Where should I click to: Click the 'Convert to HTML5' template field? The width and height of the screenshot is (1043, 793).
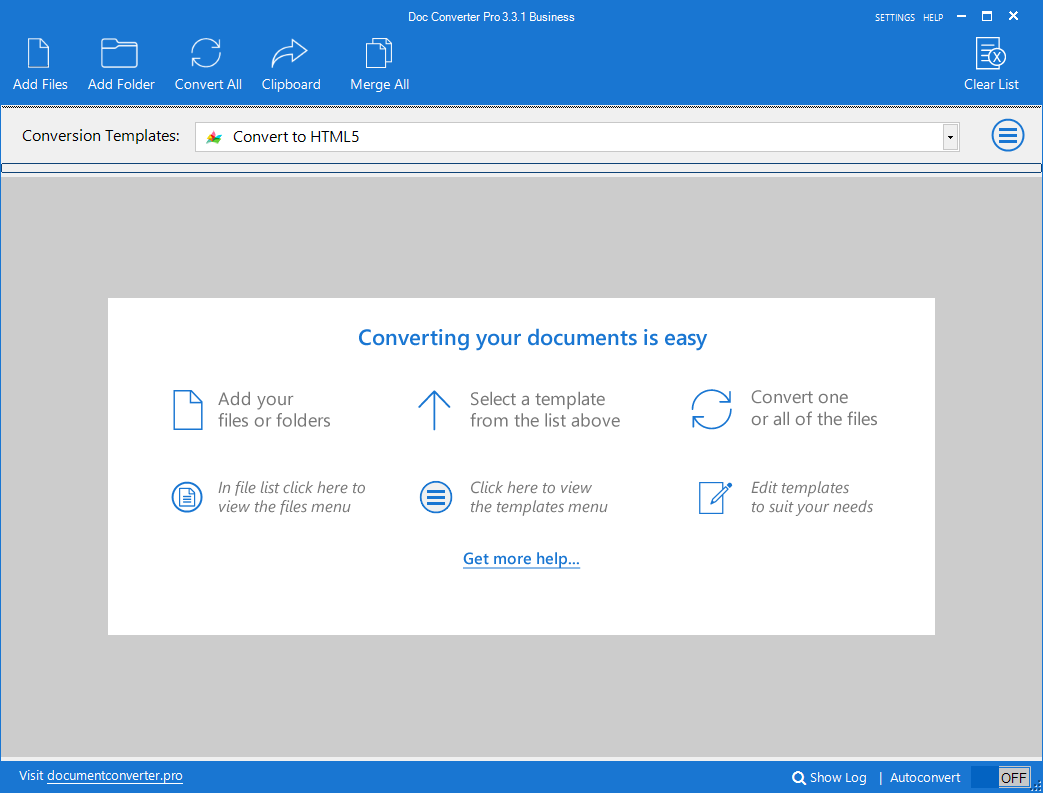577,137
